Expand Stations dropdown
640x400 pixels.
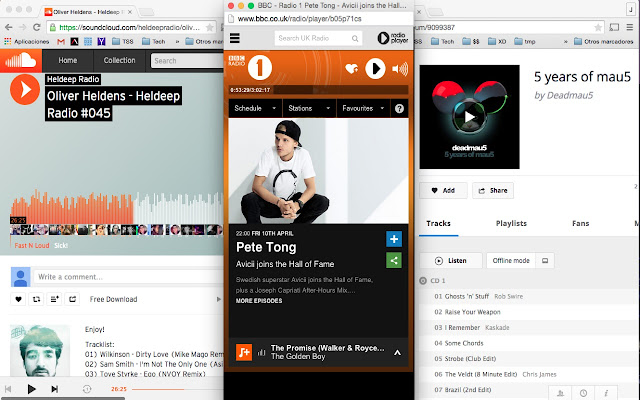tap(309, 108)
